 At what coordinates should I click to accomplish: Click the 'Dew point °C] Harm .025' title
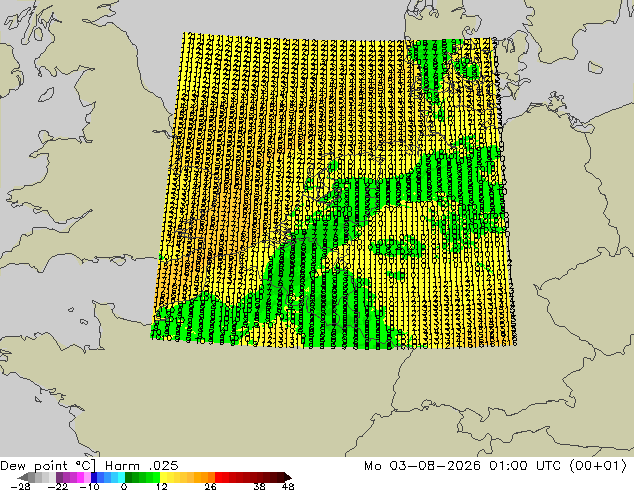click(x=89, y=466)
